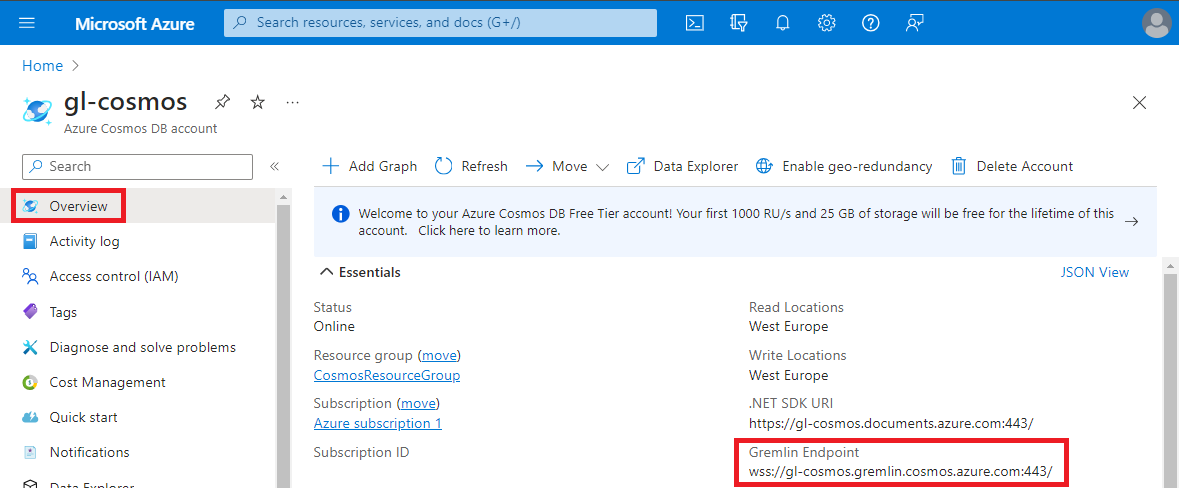This screenshot has height=488, width=1179.
Task: Open the Settings gear icon
Action: [x=827, y=22]
